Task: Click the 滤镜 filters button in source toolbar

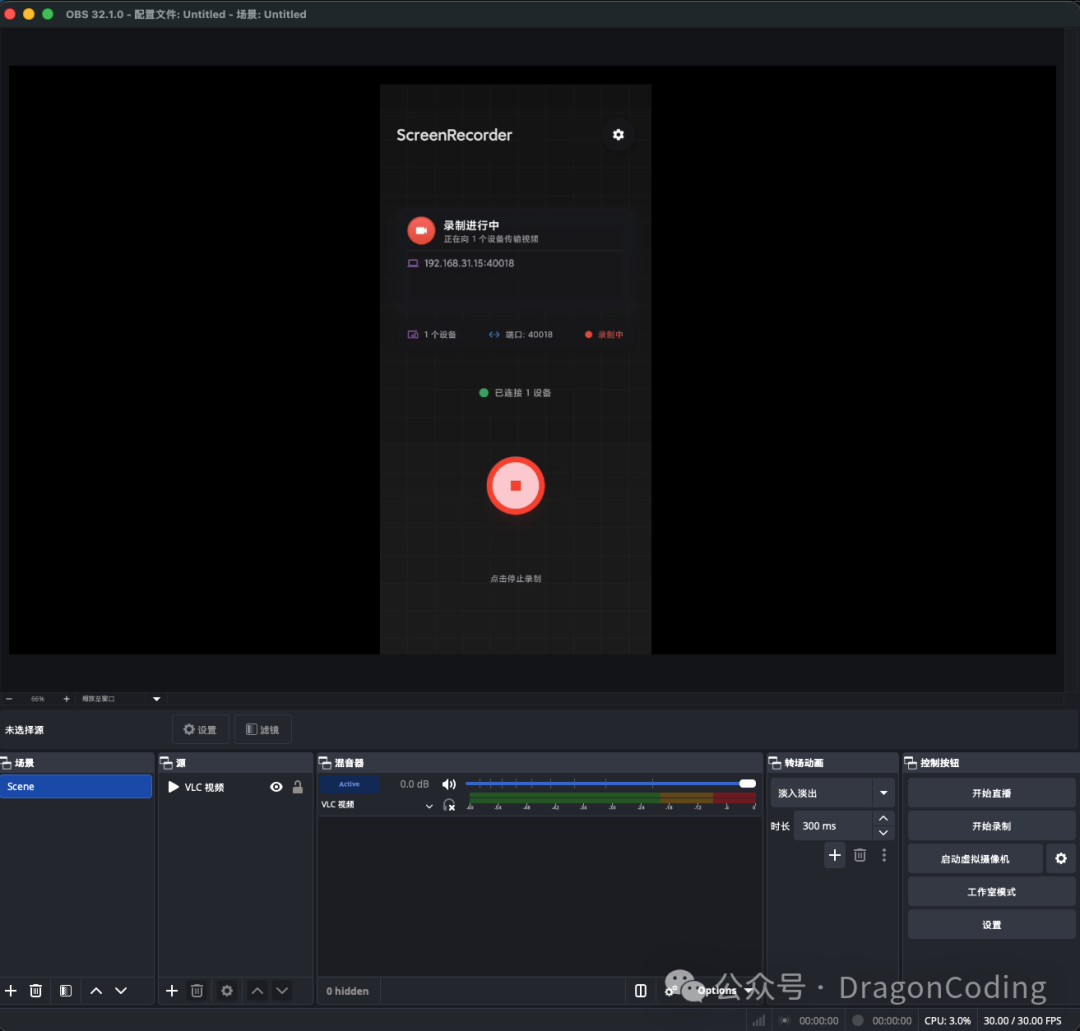Action: click(263, 730)
